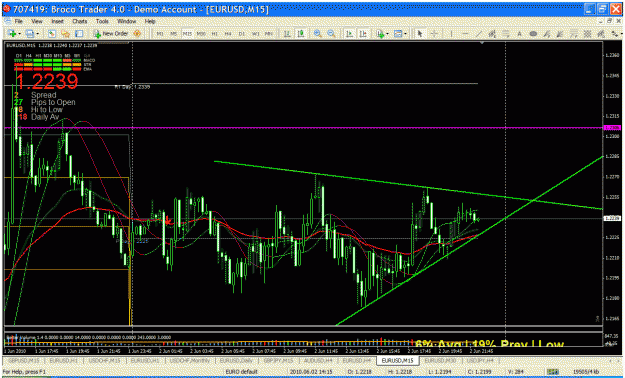The height and width of the screenshot is (378, 625).
Task: Zoom out with the minus magnifier icon
Action: click(331, 34)
